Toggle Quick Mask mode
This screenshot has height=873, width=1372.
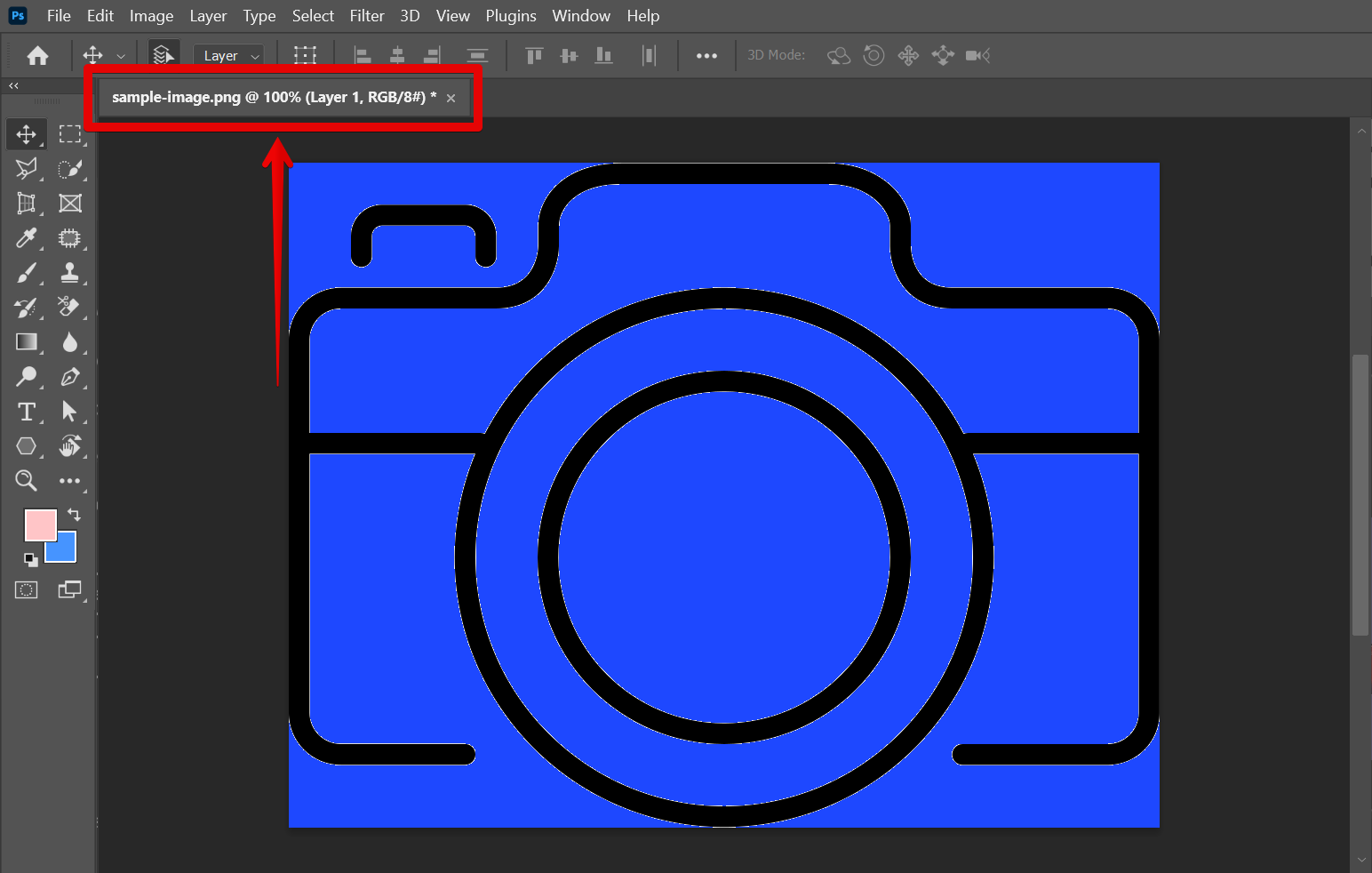click(x=26, y=589)
